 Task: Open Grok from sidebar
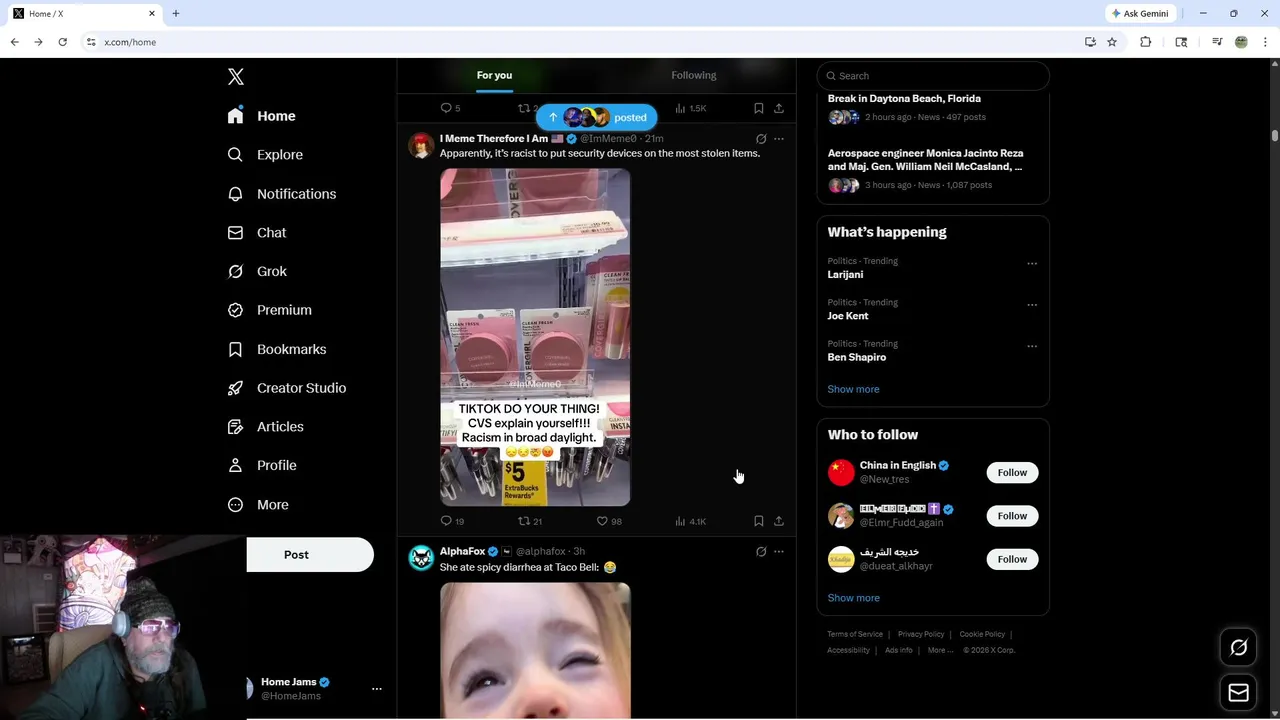(x=257, y=271)
